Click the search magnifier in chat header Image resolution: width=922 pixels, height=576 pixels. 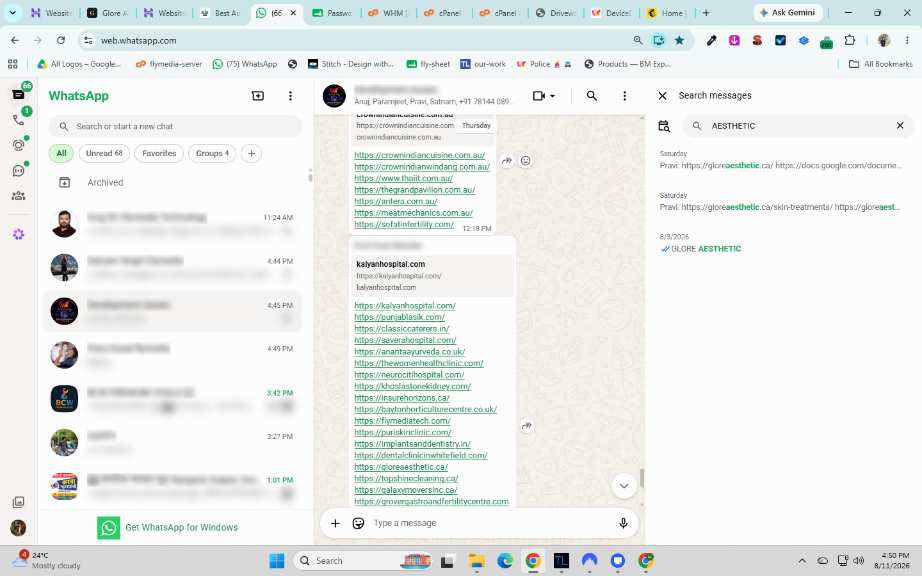[592, 96]
